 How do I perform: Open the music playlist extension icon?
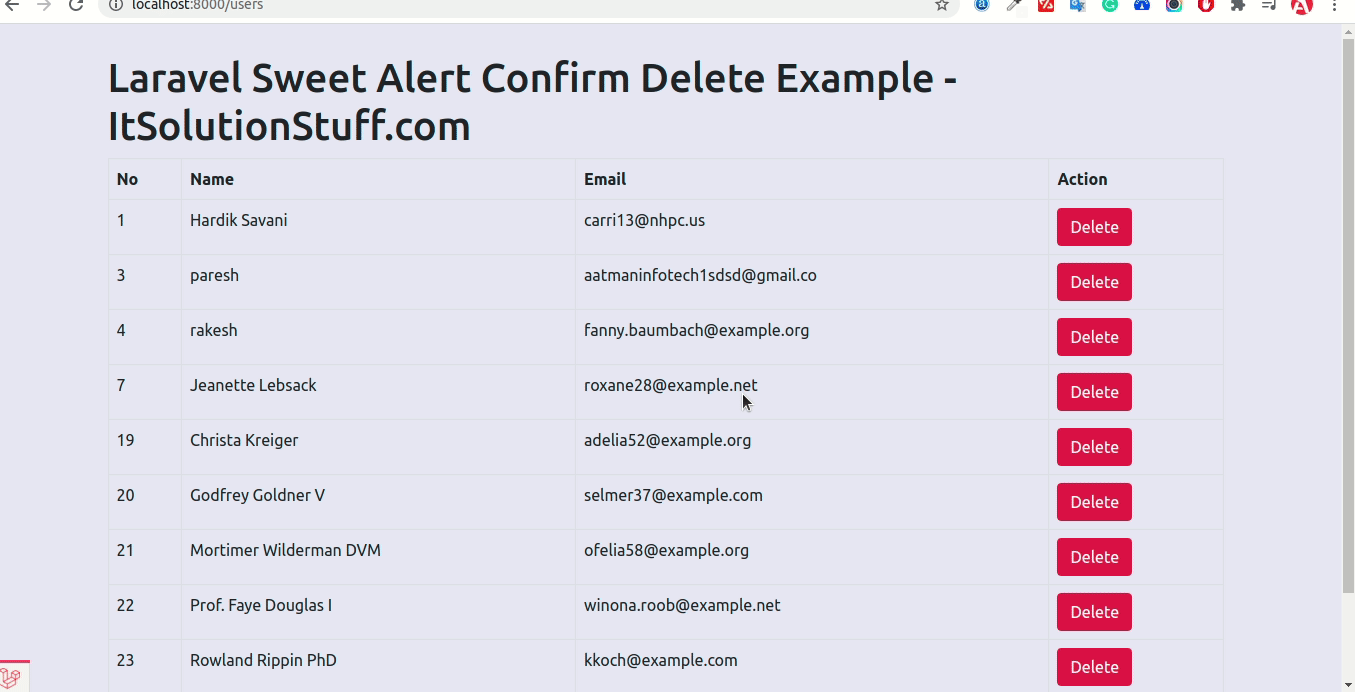pyautogui.click(x=1269, y=6)
